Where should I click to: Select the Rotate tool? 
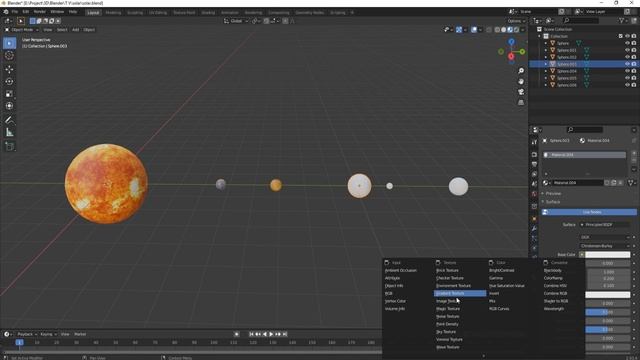(9, 82)
